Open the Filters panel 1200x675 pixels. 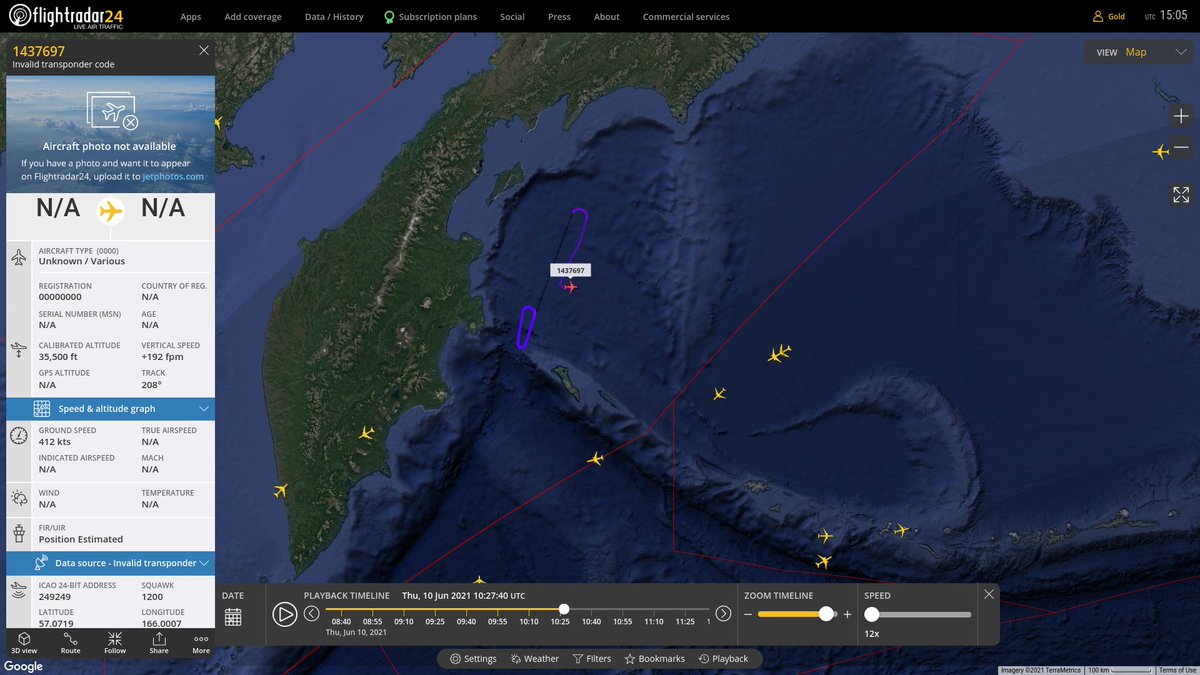(x=592, y=659)
